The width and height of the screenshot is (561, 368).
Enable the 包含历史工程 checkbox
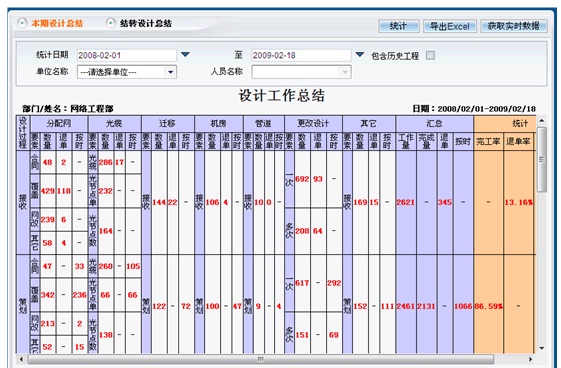430,55
